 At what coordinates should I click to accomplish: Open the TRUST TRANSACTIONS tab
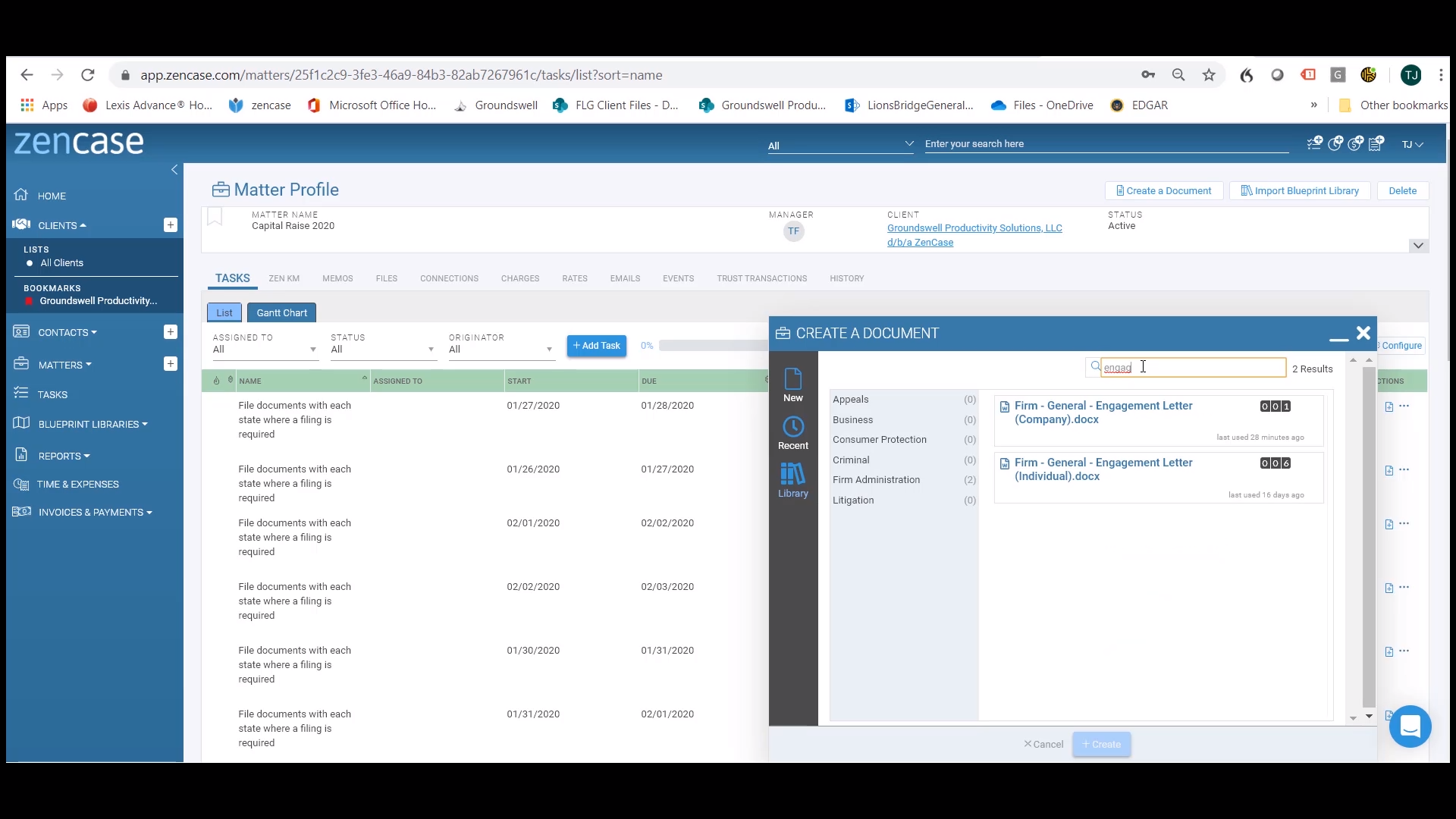tap(761, 278)
